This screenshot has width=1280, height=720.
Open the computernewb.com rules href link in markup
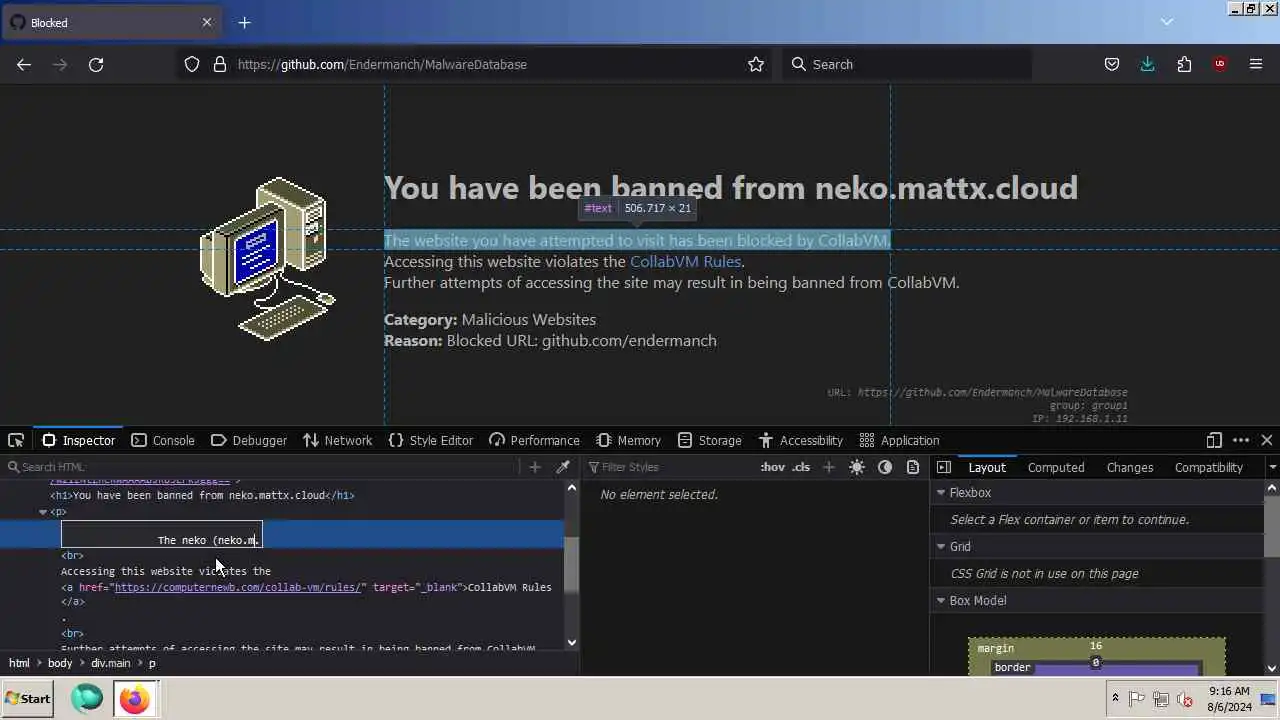[240, 587]
